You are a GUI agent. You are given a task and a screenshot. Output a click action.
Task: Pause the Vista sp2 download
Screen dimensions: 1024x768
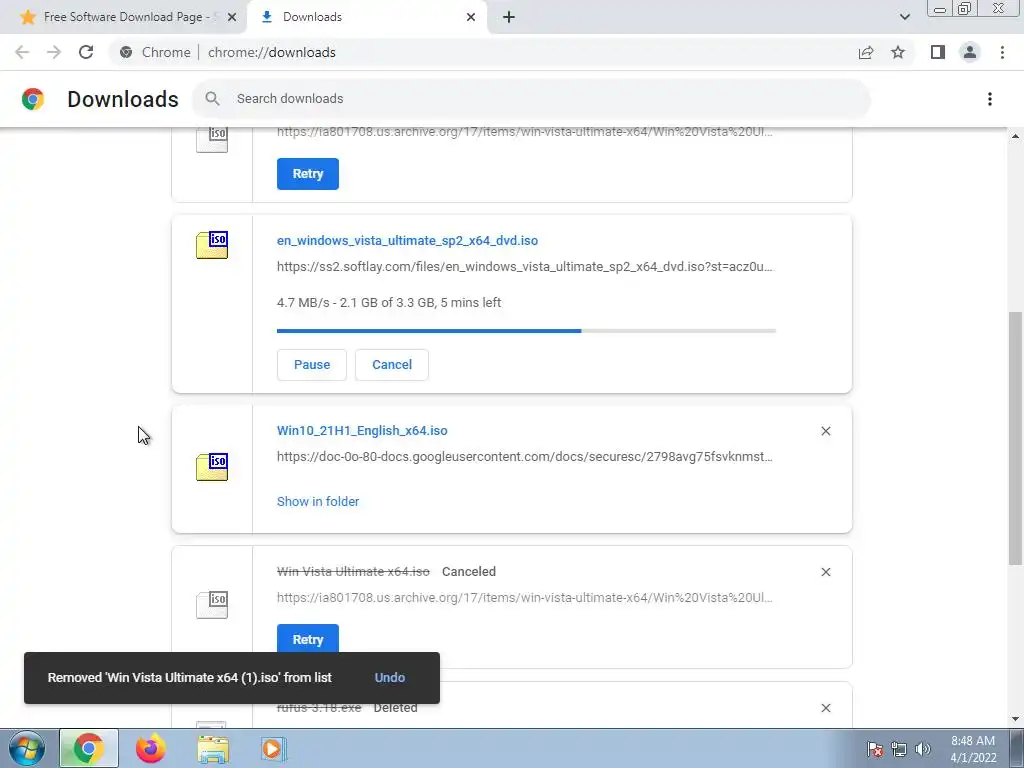point(312,364)
